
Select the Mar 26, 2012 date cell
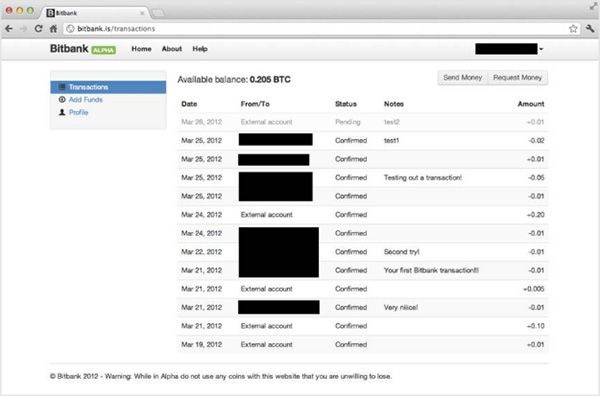coord(202,122)
